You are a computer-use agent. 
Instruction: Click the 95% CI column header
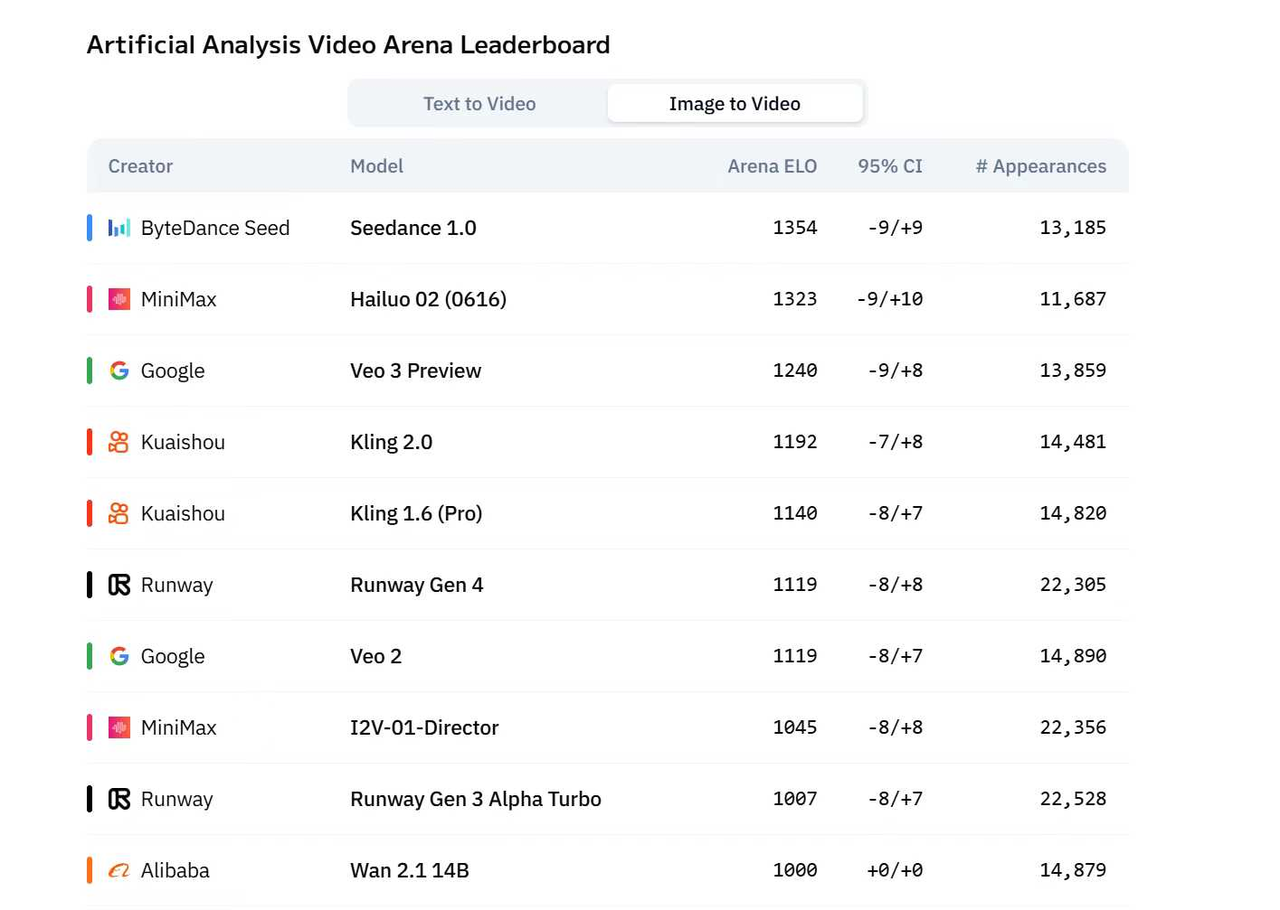pos(890,166)
